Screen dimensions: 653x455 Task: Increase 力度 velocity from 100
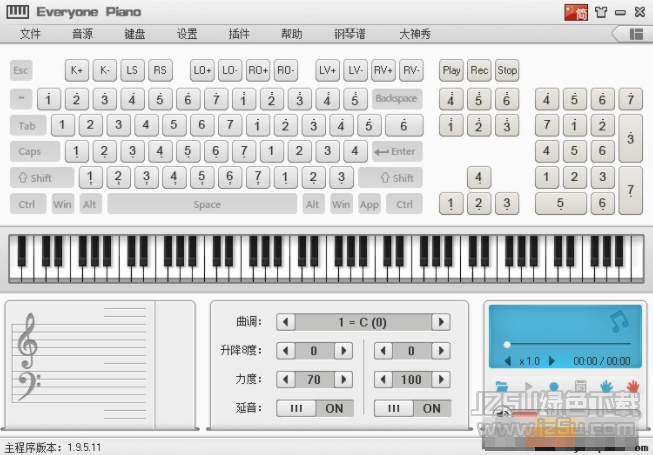441,379
